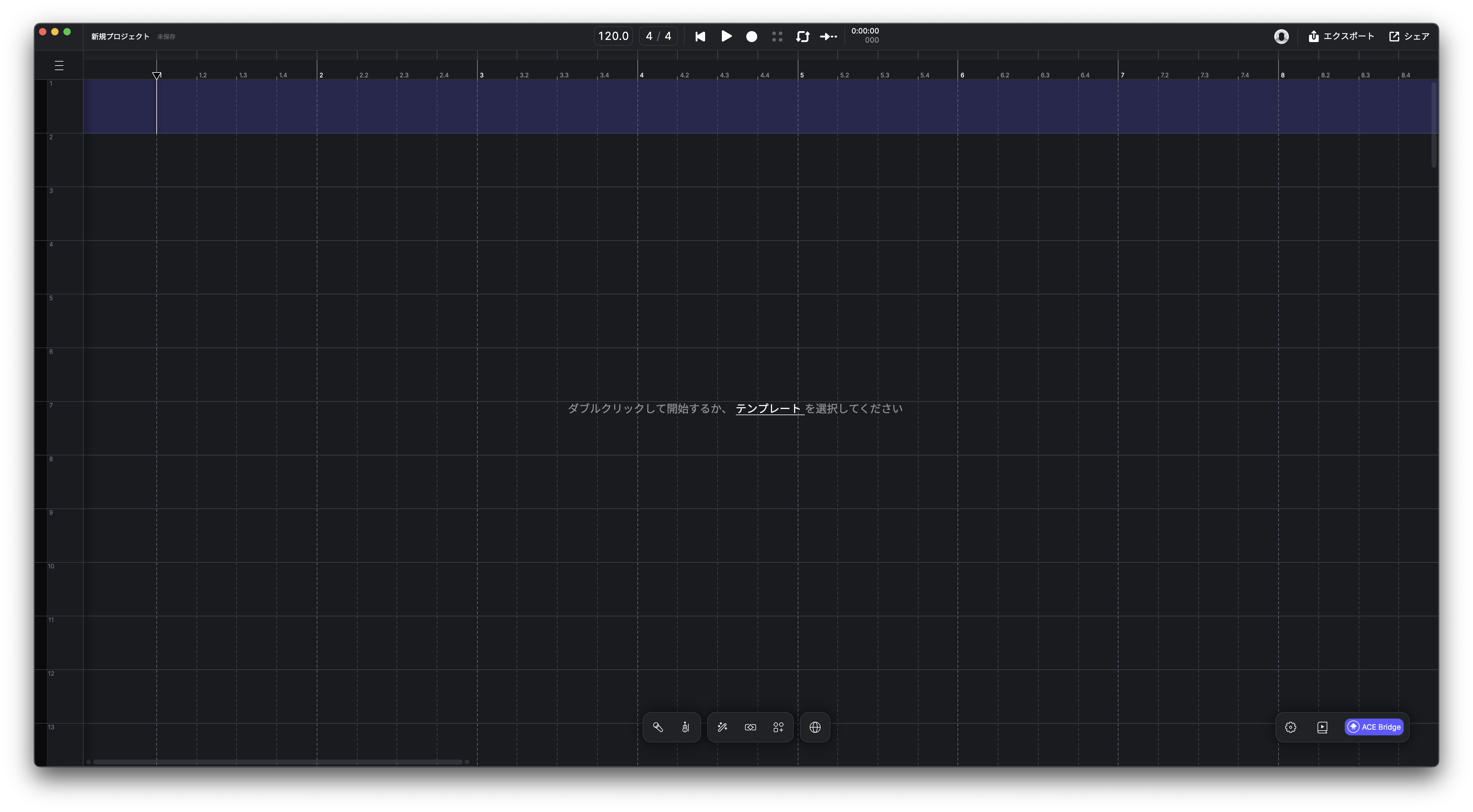
Task: Open the tutorial book-with-play icon
Action: (x=1322, y=727)
